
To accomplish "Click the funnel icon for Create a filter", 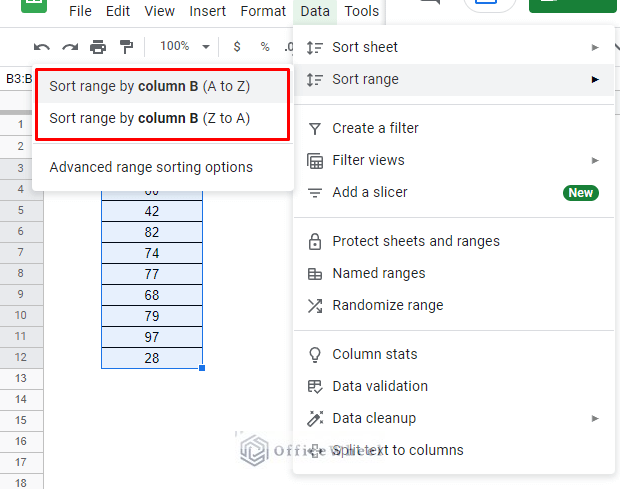I will [x=315, y=128].
